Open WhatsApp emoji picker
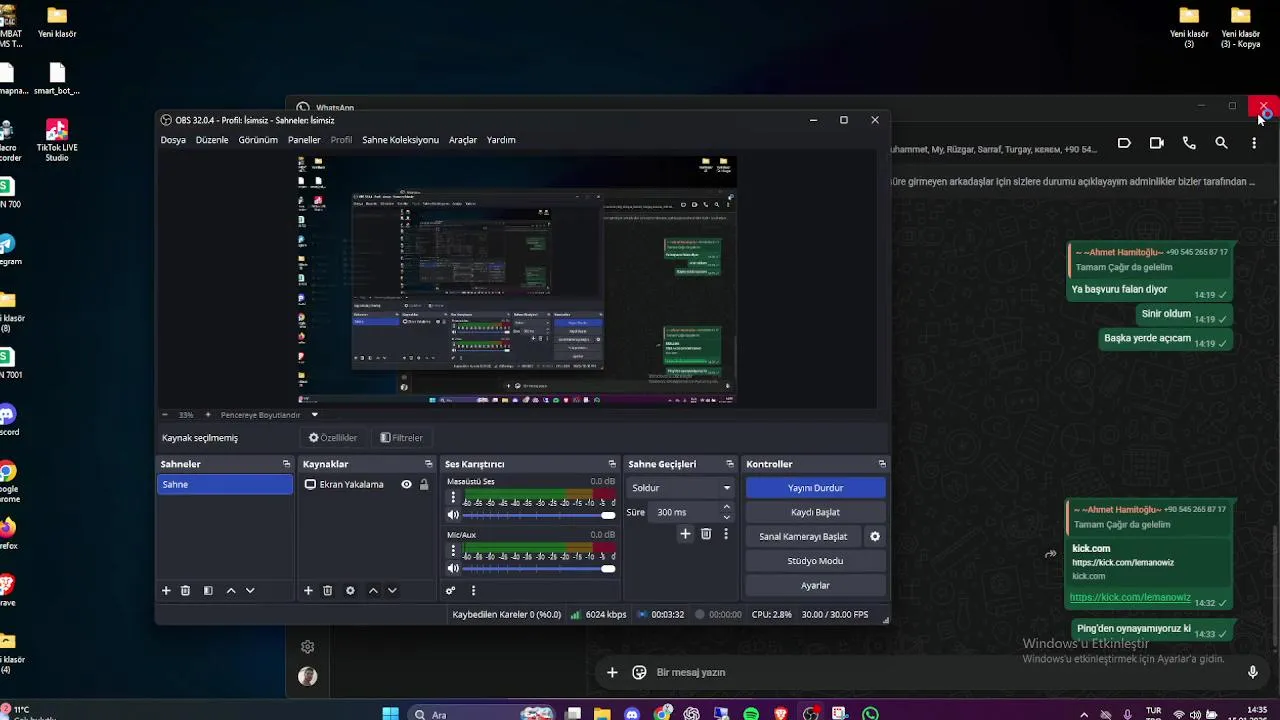The height and width of the screenshot is (720, 1280). (640, 673)
